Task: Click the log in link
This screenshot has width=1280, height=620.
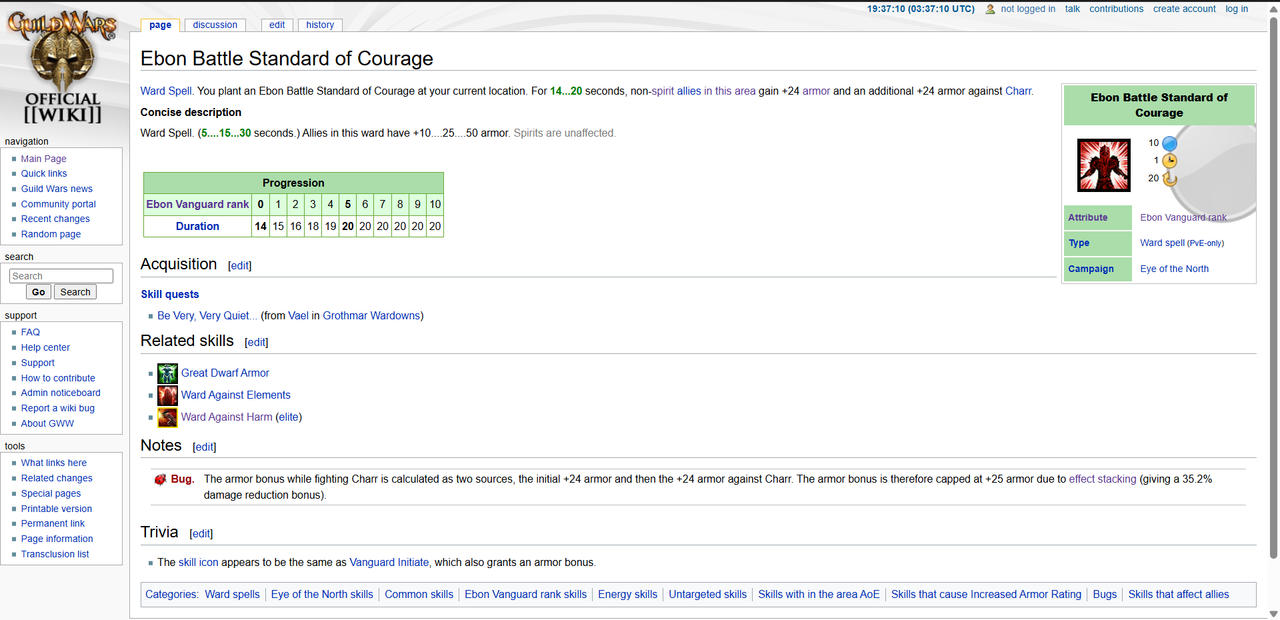Action: (x=1237, y=9)
